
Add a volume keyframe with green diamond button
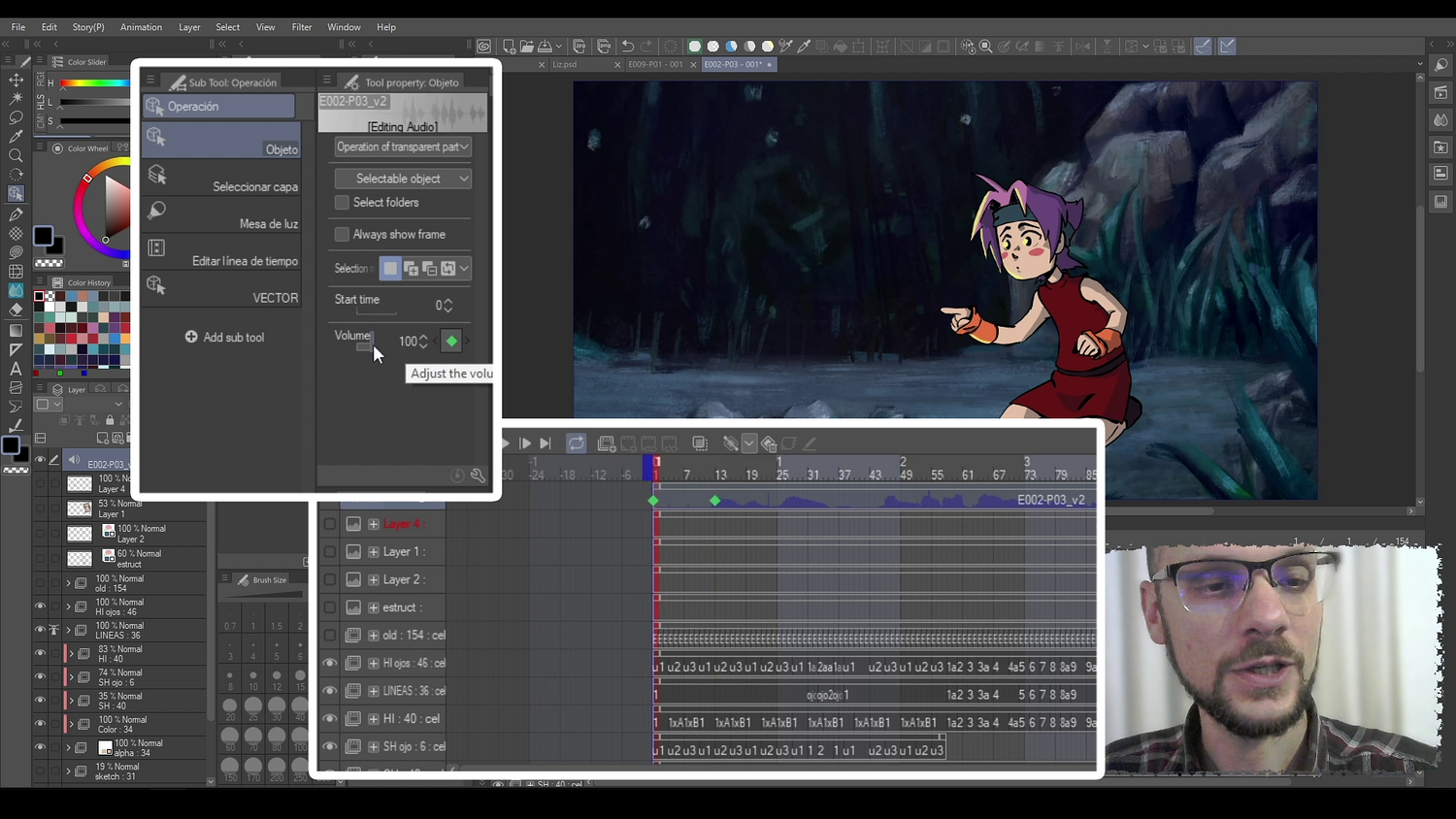451,341
